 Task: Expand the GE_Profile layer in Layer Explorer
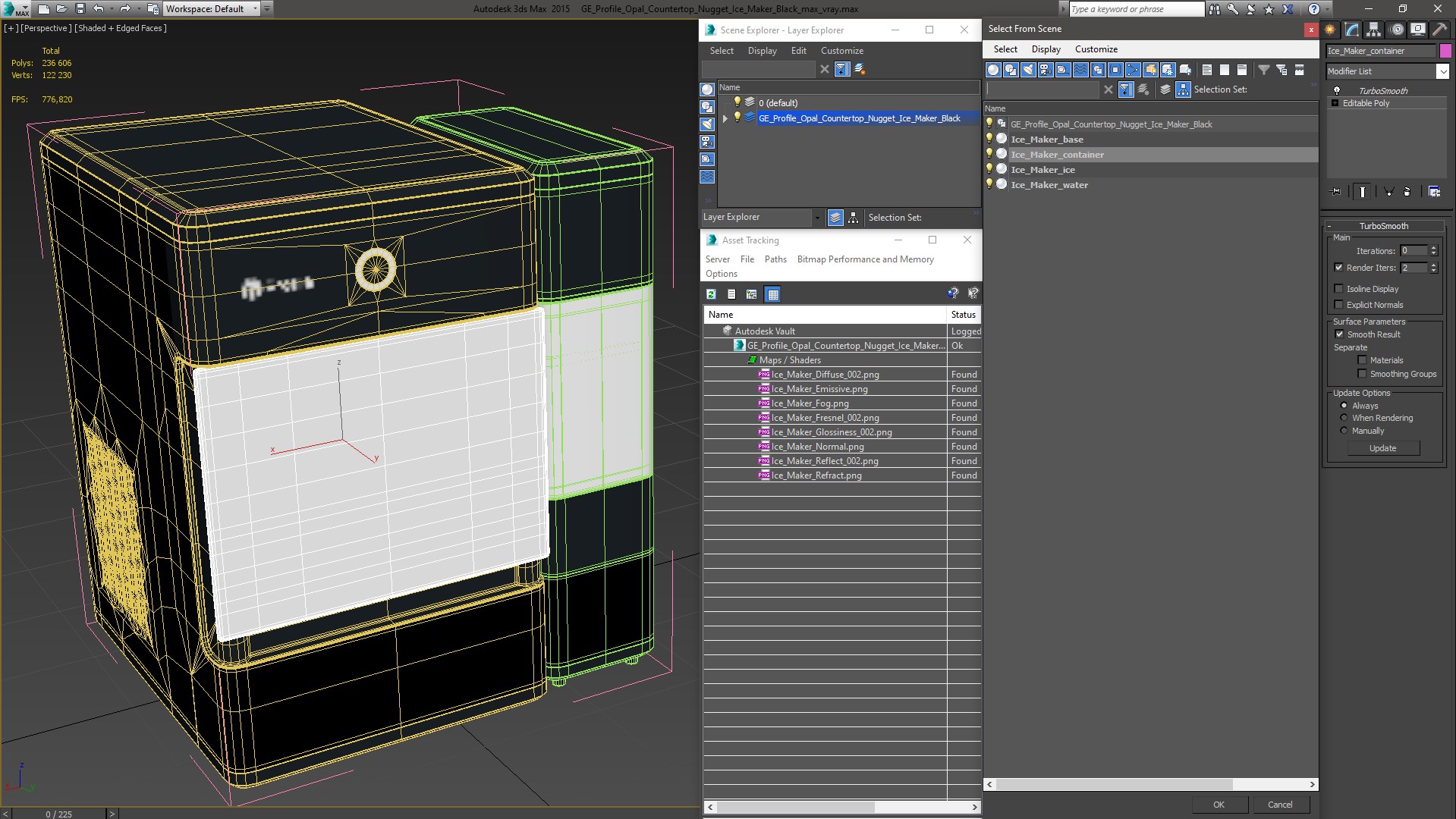coord(725,118)
